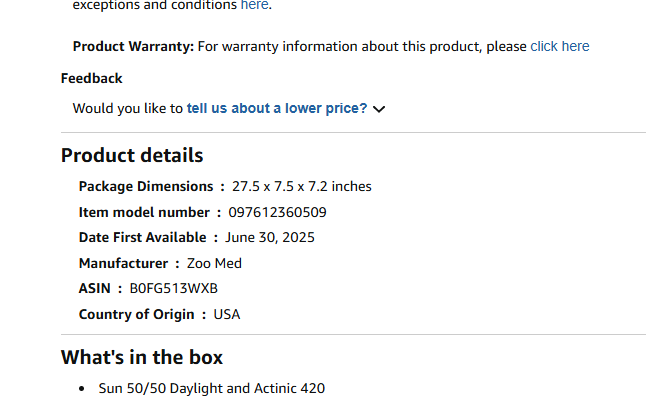The width and height of the screenshot is (646, 419).
Task: Select the USA country value
Action: pos(227,314)
